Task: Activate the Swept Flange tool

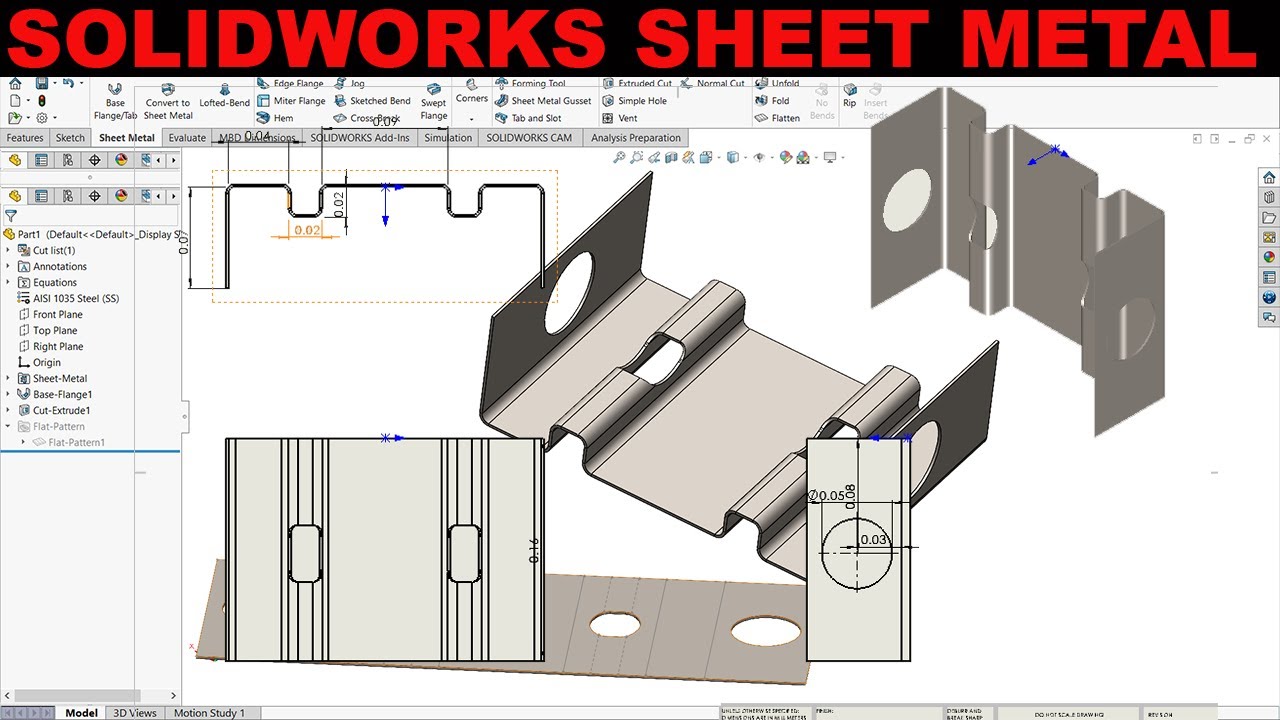Action: tap(434, 101)
